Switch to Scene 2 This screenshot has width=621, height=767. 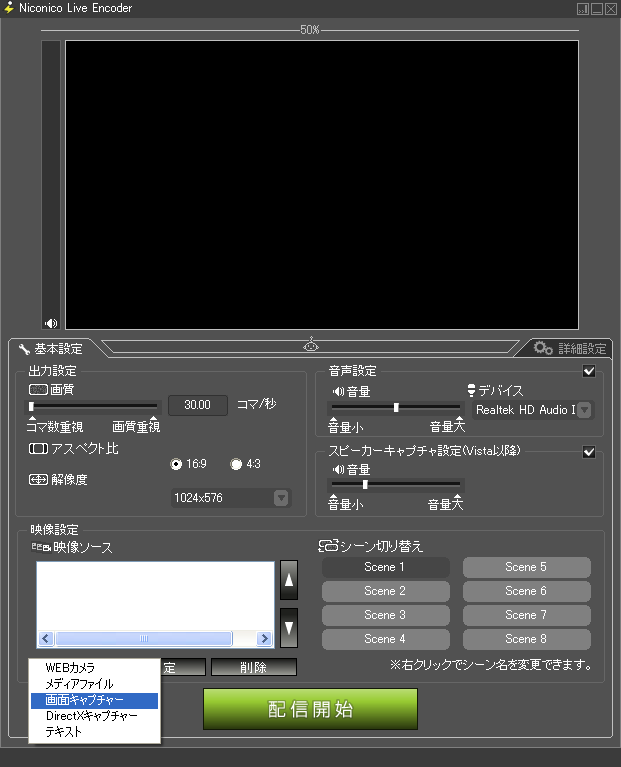pos(385,591)
